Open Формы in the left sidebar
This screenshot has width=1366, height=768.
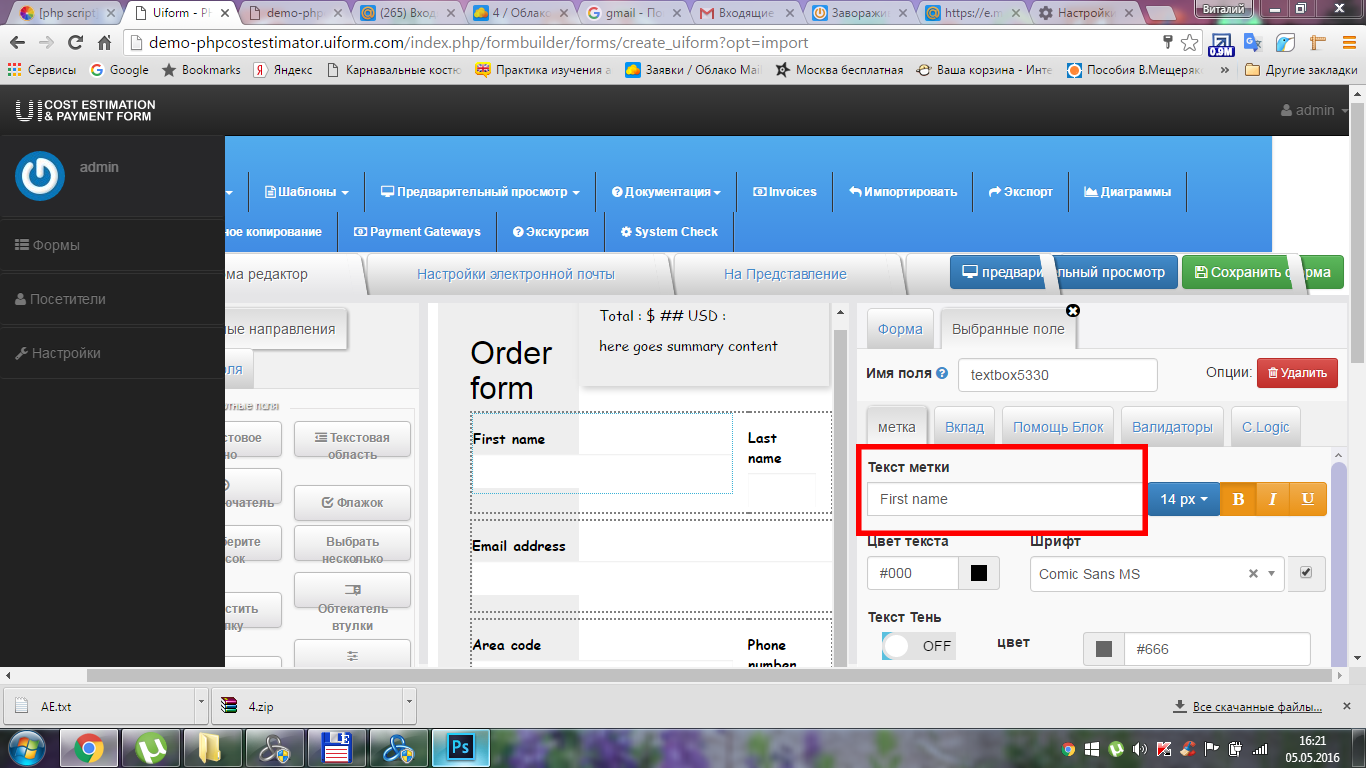112,245
